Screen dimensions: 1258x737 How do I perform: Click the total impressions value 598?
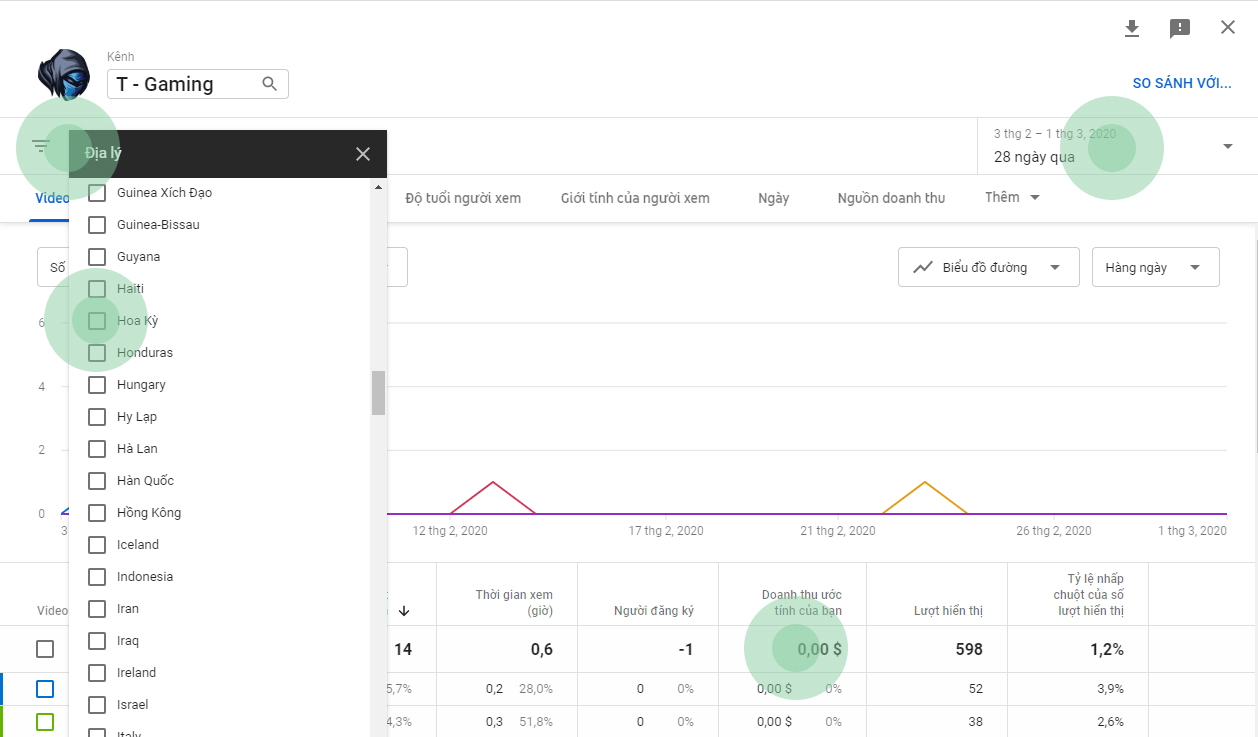click(969, 650)
